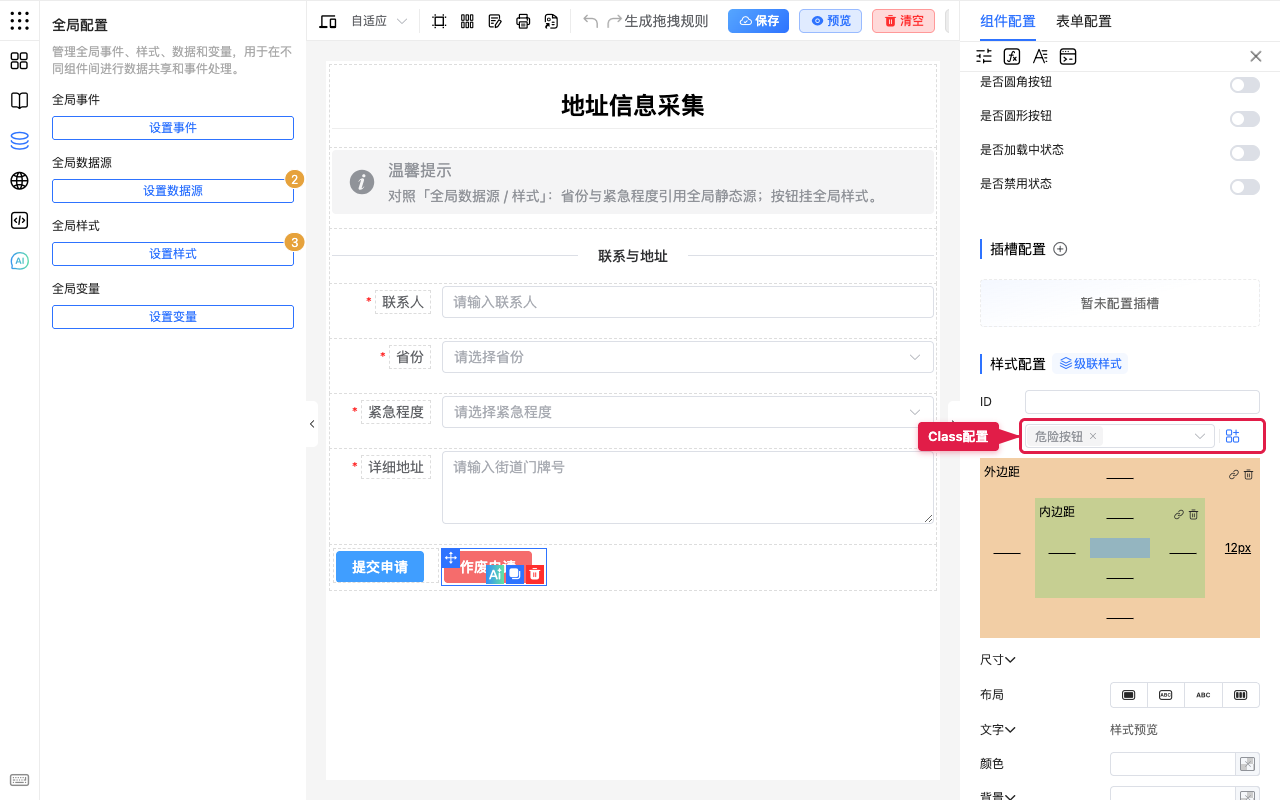This screenshot has height=800, width=1280.
Task: Click the print icon in toolbar
Action: [x=523, y=21]
